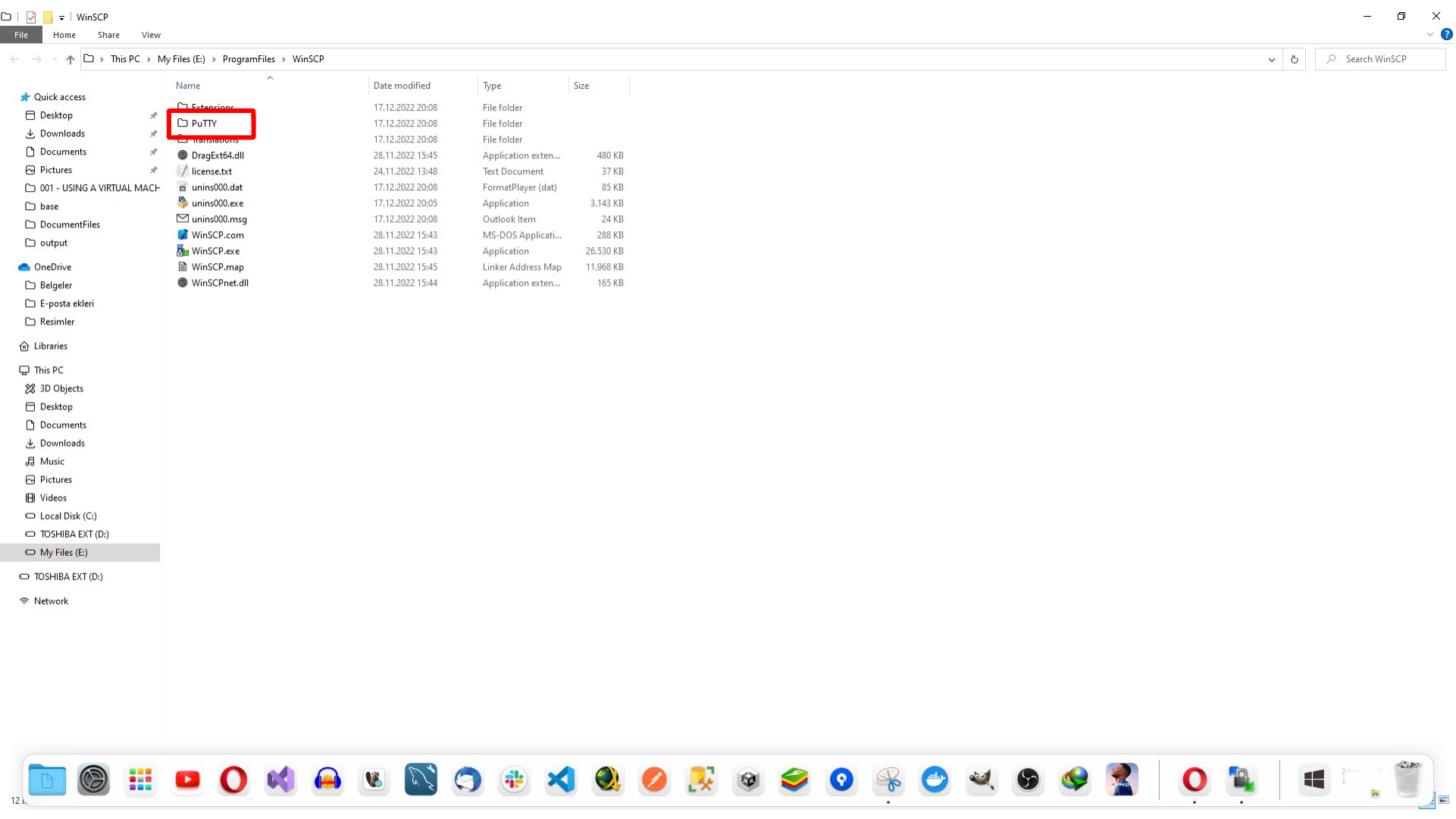The image size is (1456, 819).
Task: Launch Visual Studio from the dock
Action: tap(280, 780)
